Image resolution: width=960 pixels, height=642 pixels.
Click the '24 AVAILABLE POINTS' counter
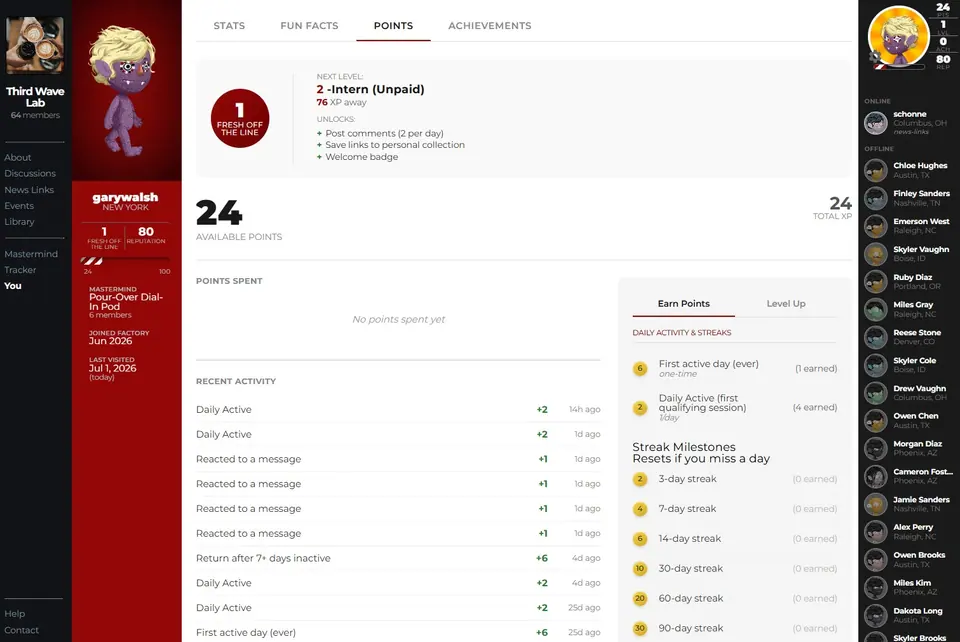point(239,220)
